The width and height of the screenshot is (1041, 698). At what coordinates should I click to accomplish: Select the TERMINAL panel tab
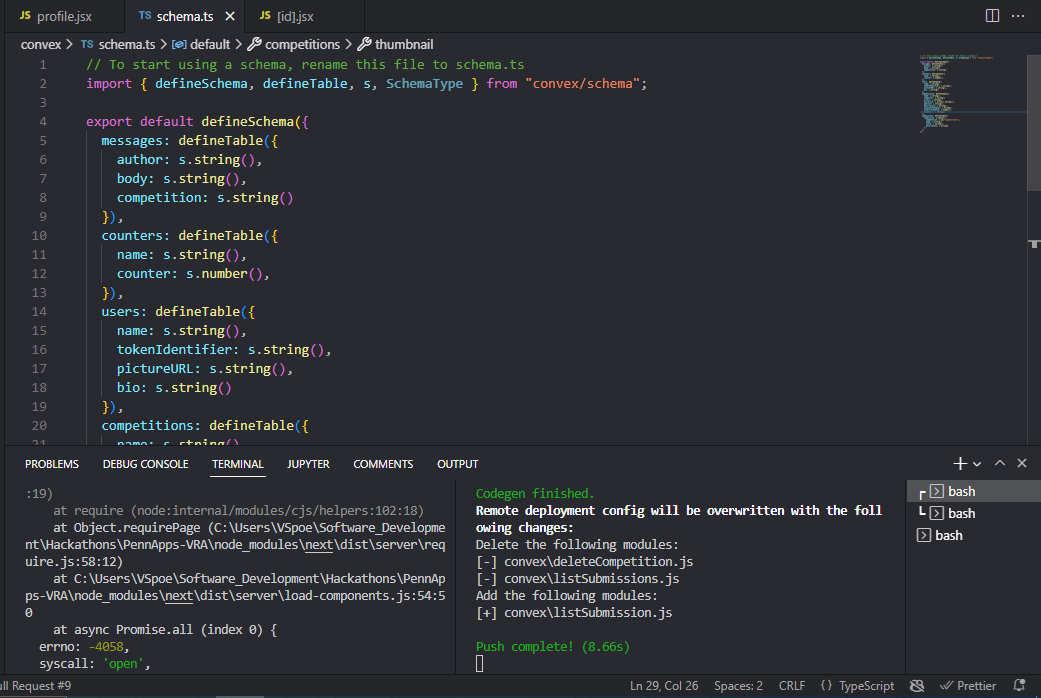tap(238, 464)
